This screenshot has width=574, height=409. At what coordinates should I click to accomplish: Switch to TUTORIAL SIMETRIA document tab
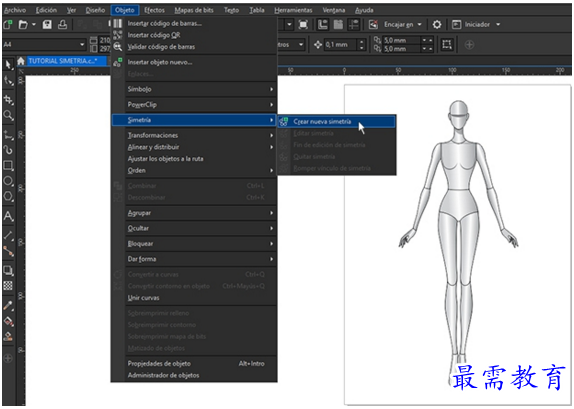point(63,61)
